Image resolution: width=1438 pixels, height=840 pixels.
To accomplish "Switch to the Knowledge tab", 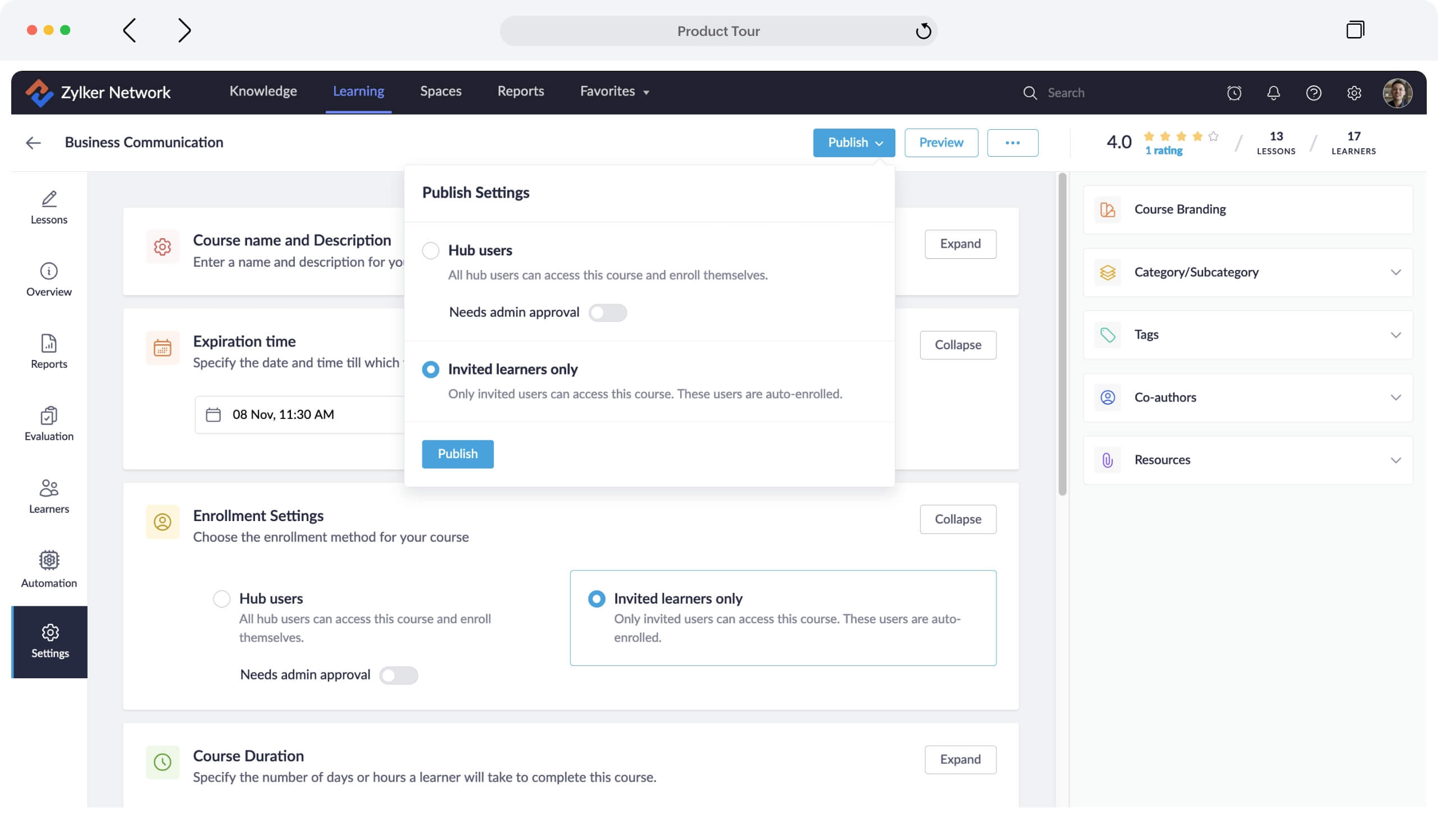I will pyautogui.click(x=263, y=91).
